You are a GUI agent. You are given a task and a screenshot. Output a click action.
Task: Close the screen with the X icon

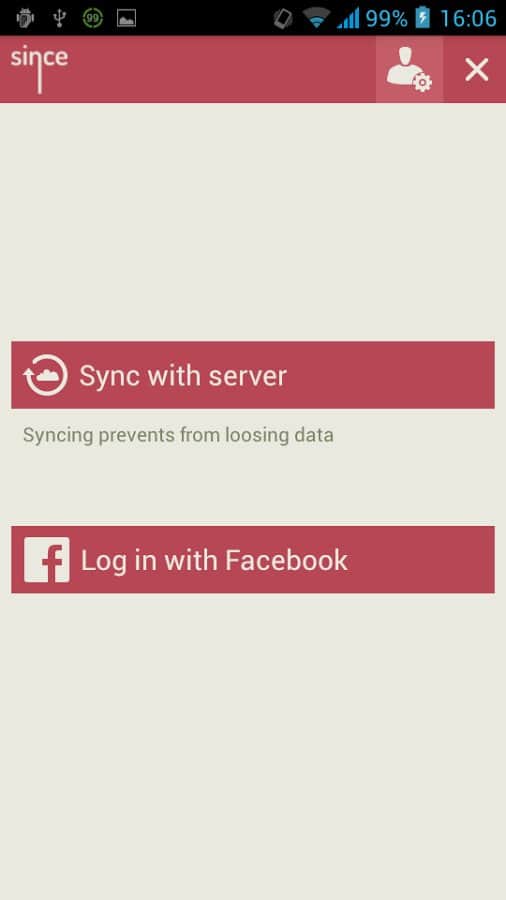click(x=476, y=70)
